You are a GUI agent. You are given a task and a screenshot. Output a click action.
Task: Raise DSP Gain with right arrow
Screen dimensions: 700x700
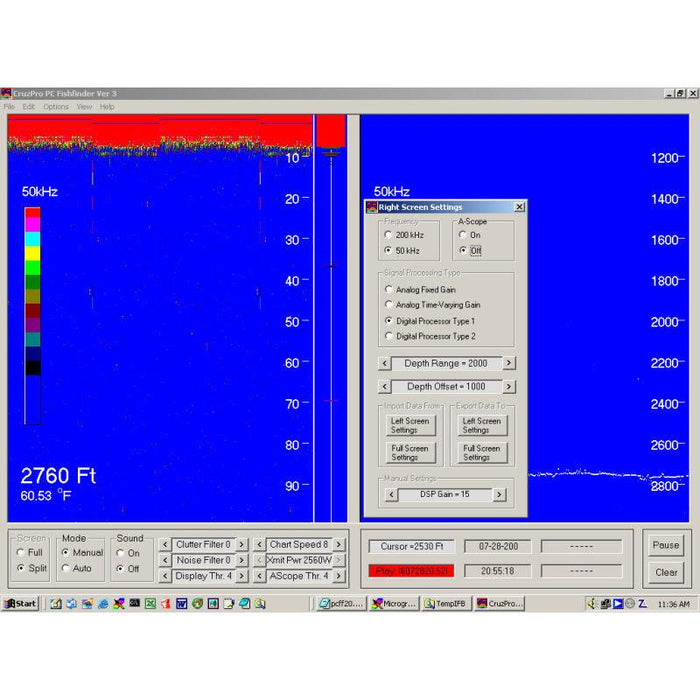click(499, 495)
